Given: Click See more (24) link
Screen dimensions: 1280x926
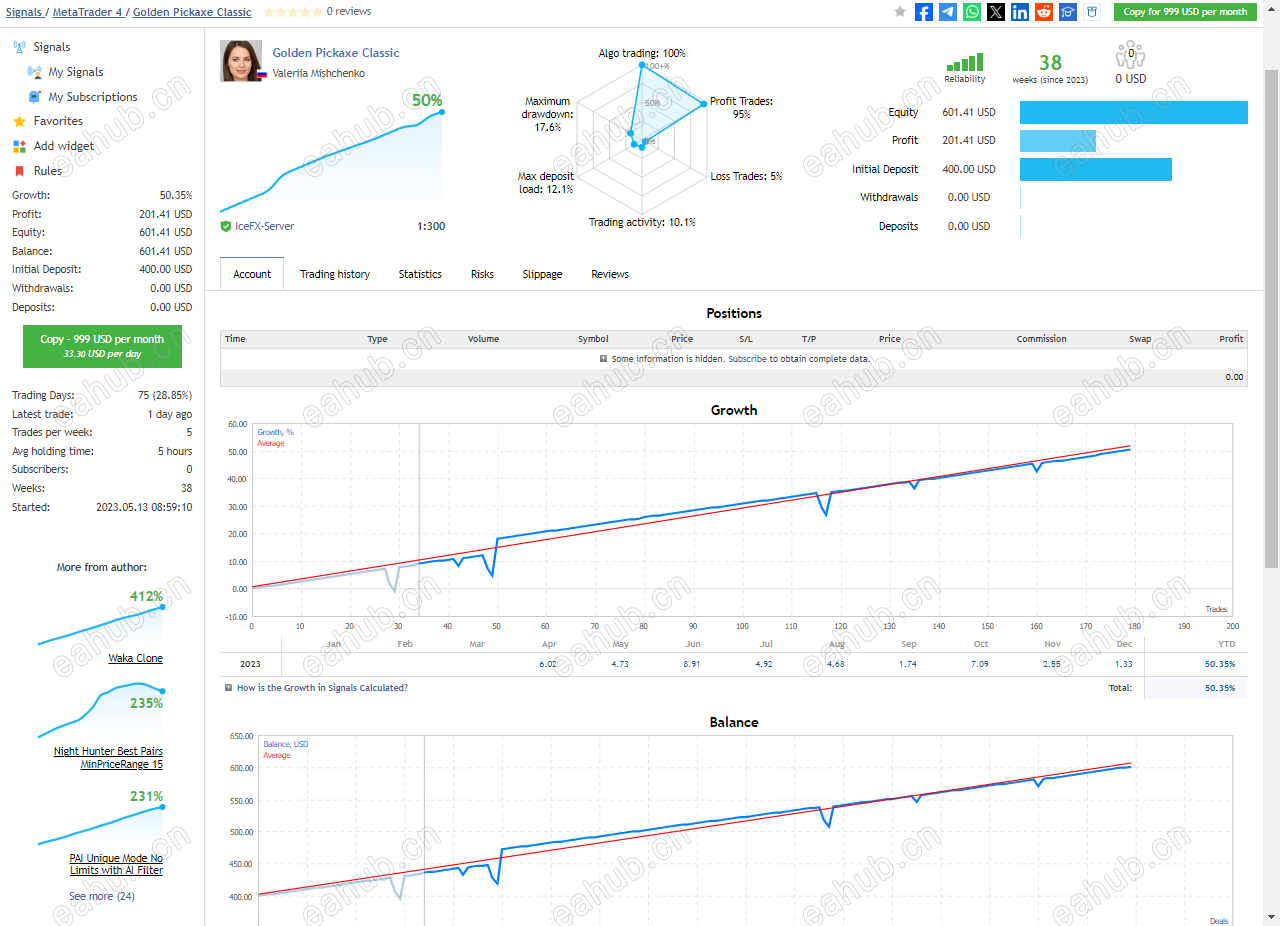Looking at the screenshot, I should (x=102, y=896).
